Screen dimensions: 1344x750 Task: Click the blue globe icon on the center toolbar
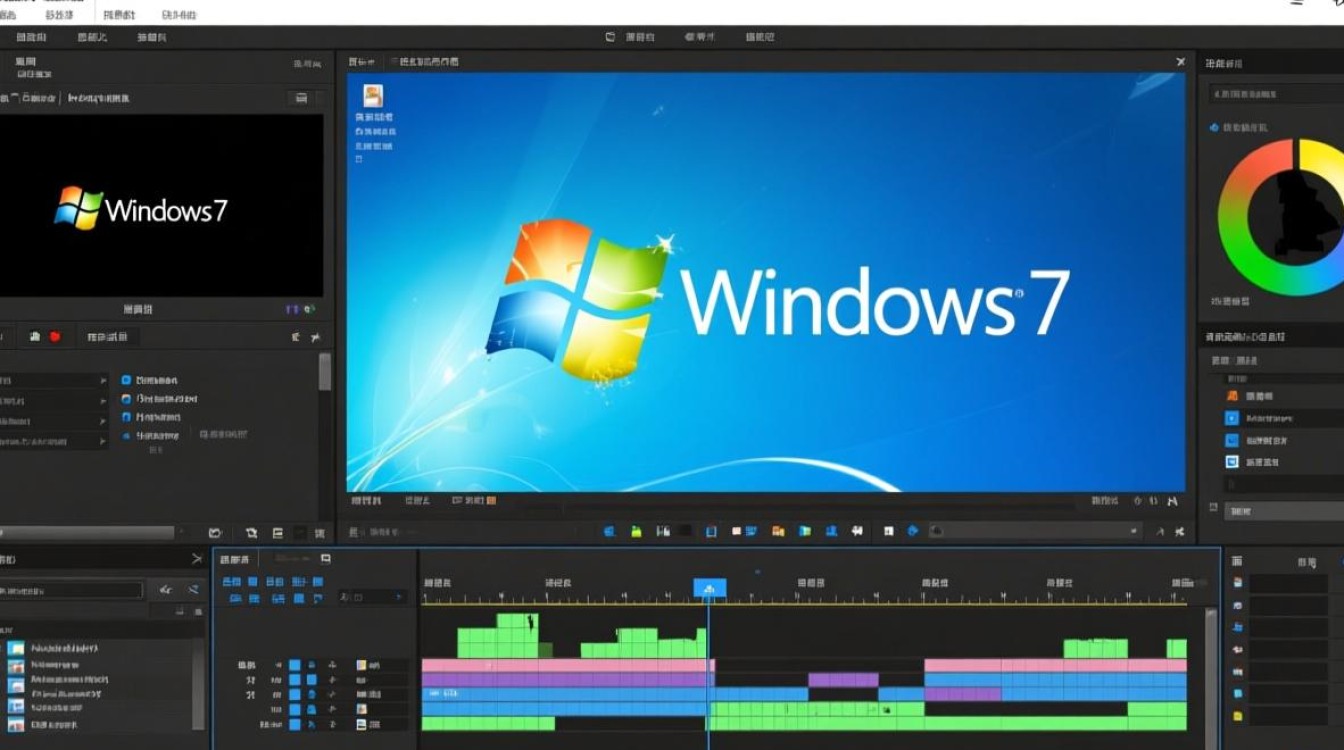[x=912, y=532]
